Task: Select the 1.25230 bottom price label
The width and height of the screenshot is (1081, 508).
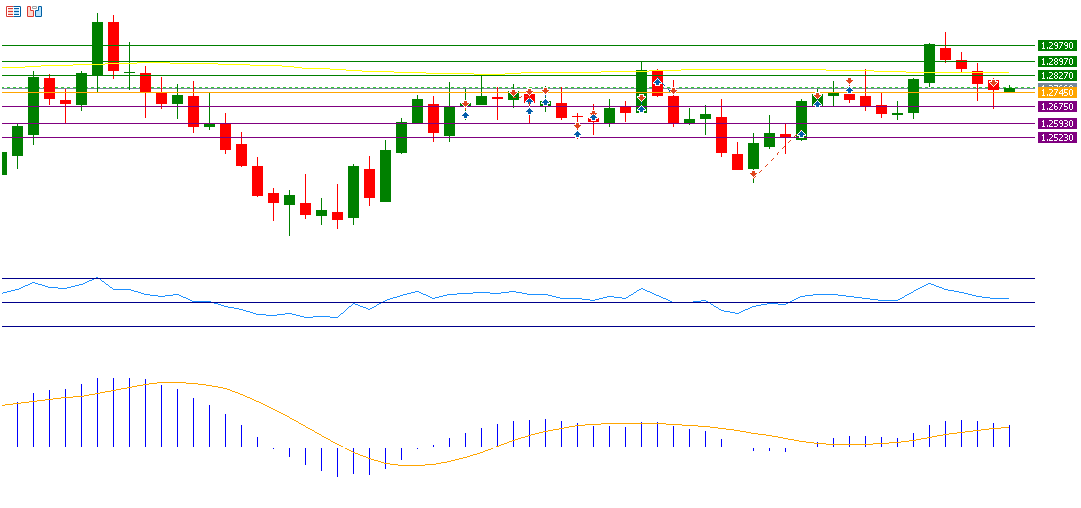Action: coord(1056,137)
